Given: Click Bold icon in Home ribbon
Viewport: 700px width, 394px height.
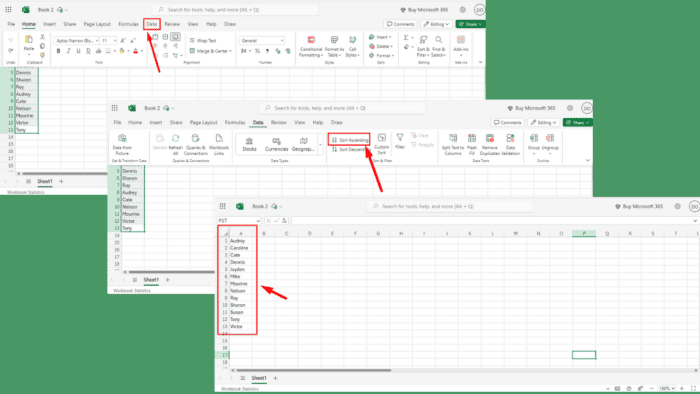Looking at the screenshot, I should [58, 51].
